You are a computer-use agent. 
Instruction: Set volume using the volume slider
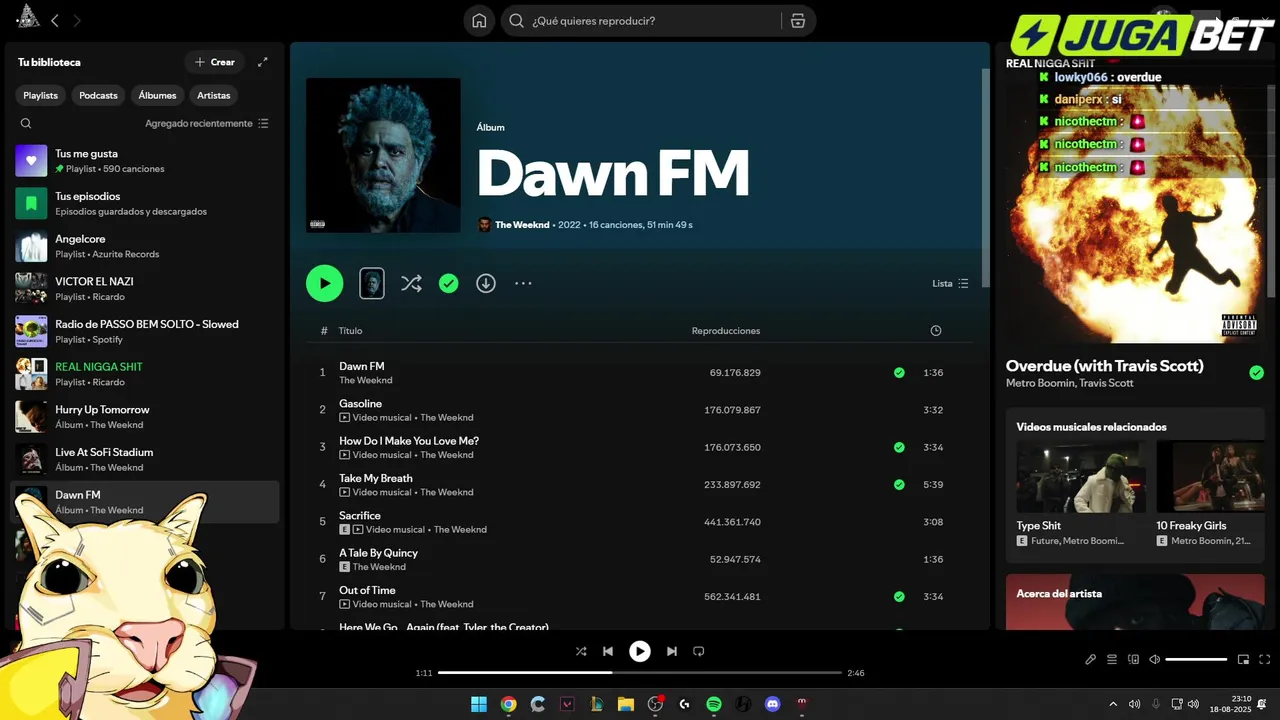click(1196, 660)
